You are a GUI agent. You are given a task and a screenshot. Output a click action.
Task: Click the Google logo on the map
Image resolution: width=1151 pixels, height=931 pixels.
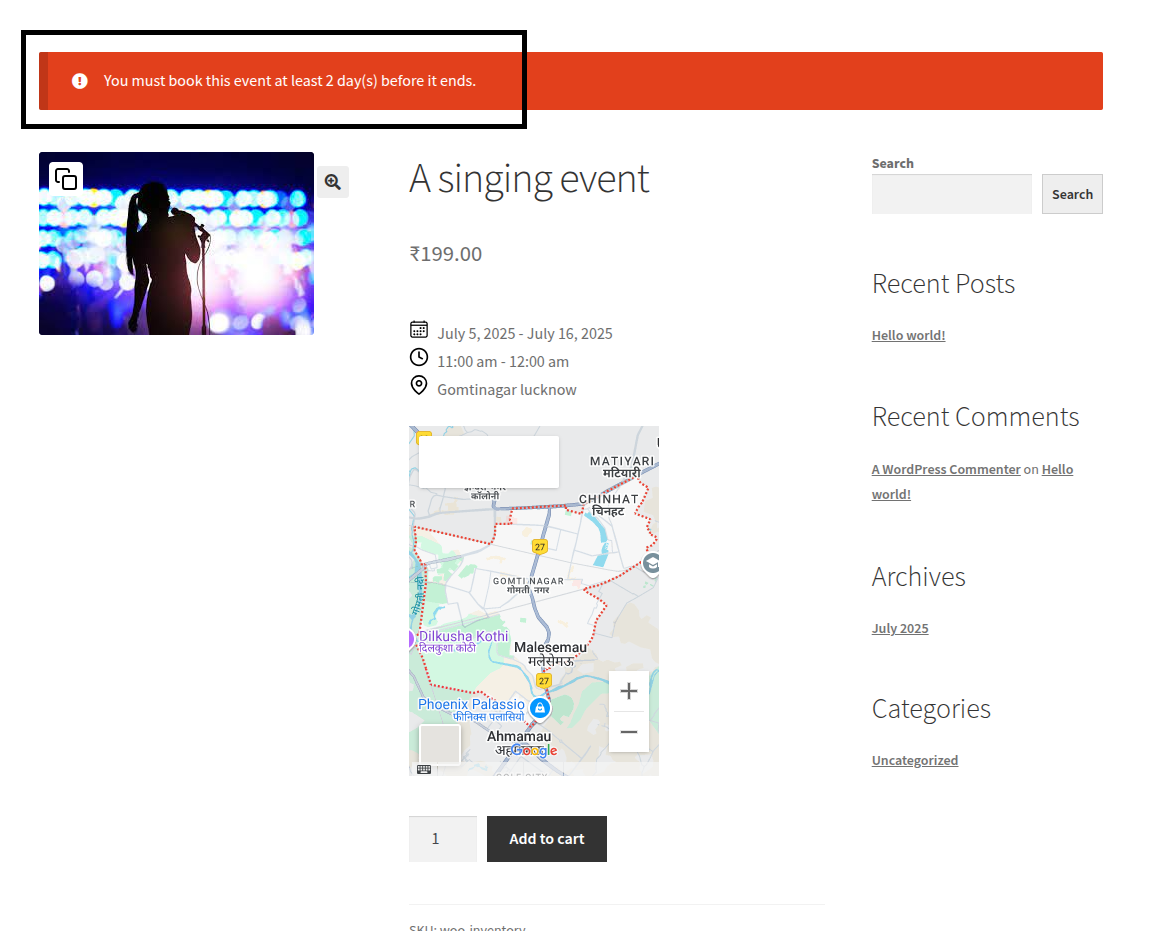click(x=534, y=750)
